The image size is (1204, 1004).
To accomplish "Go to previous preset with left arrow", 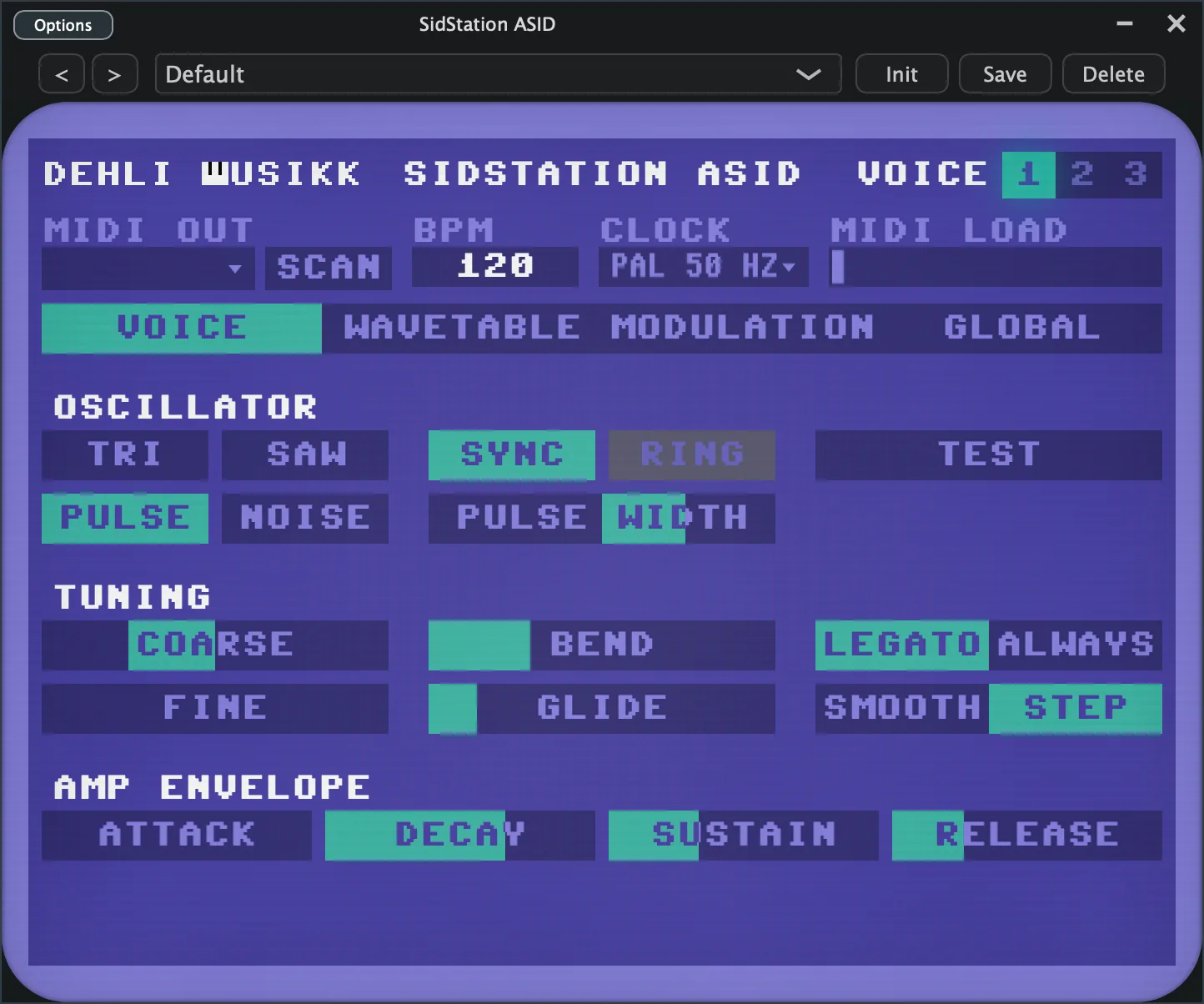I will tap(62, 74).
